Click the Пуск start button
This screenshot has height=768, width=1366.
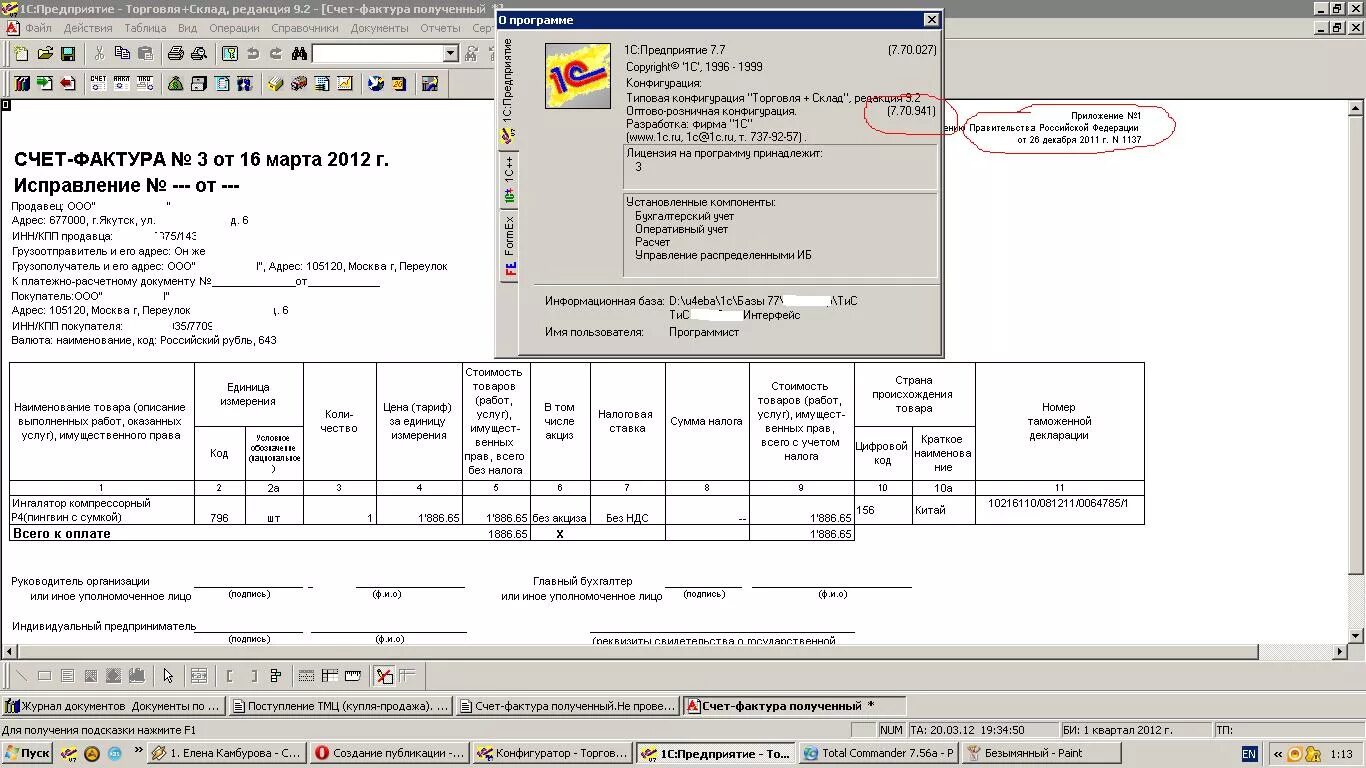tap(27, 753)
